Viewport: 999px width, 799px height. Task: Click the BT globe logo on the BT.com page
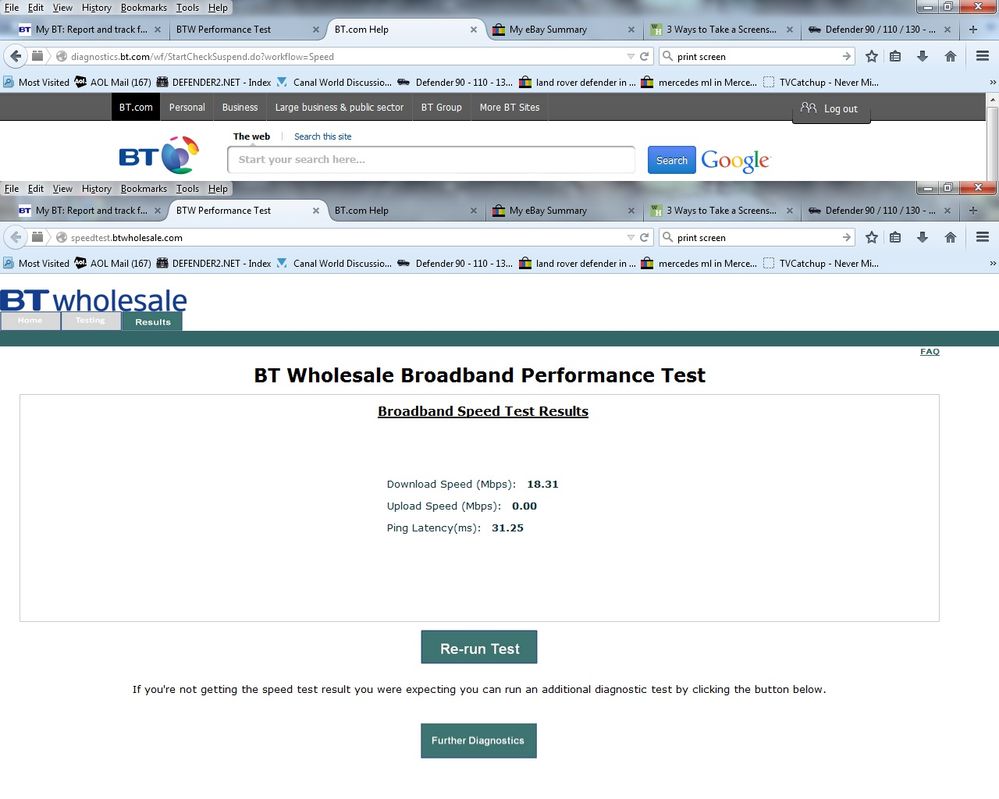[x=159, y=155]
